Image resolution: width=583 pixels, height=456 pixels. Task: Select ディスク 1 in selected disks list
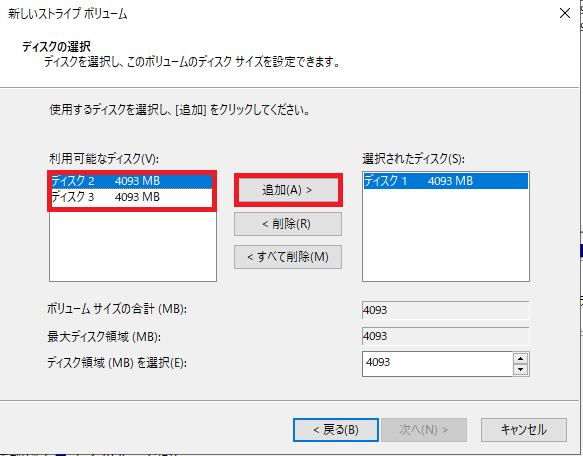click(x=445, y=181)
